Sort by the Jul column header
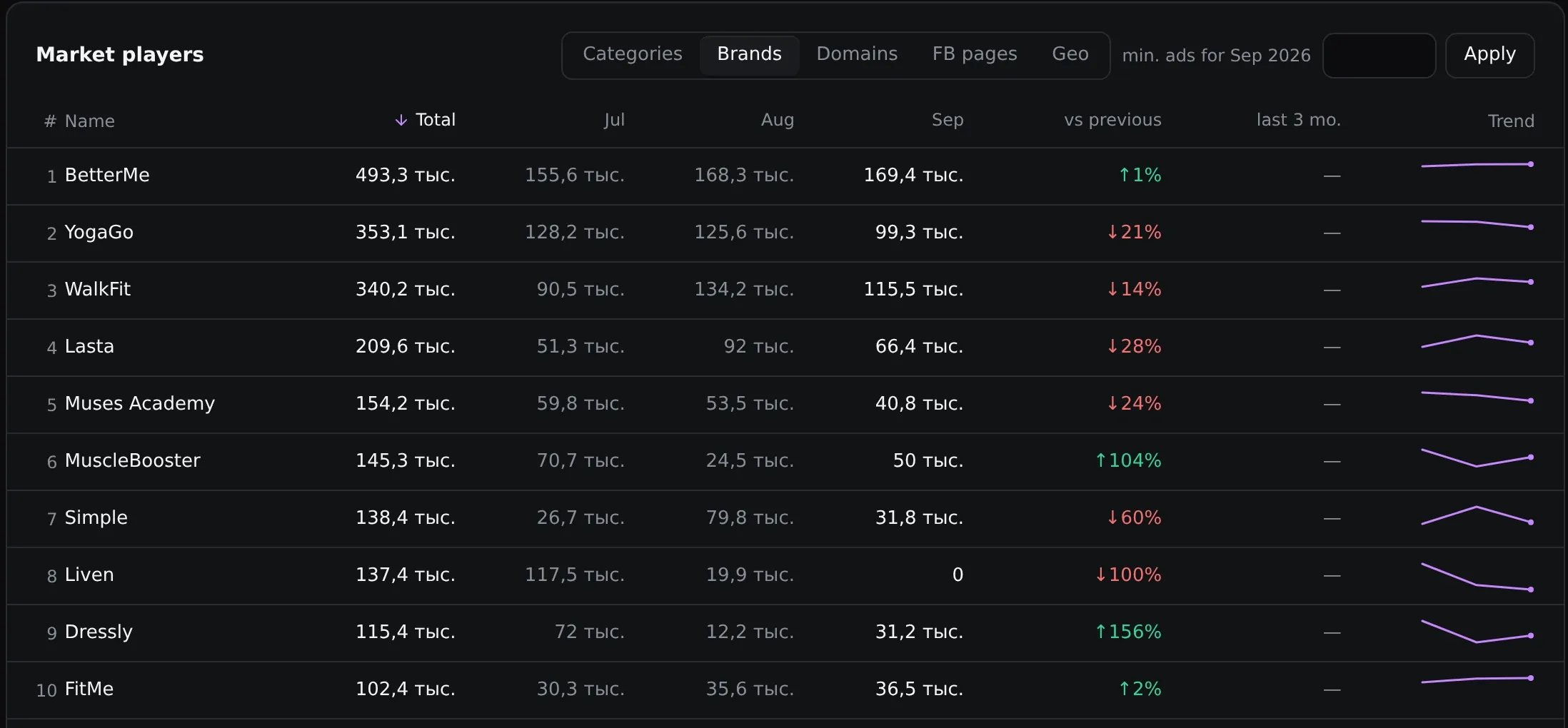This screenshot has height=728, width=1568. click(614, 120)
